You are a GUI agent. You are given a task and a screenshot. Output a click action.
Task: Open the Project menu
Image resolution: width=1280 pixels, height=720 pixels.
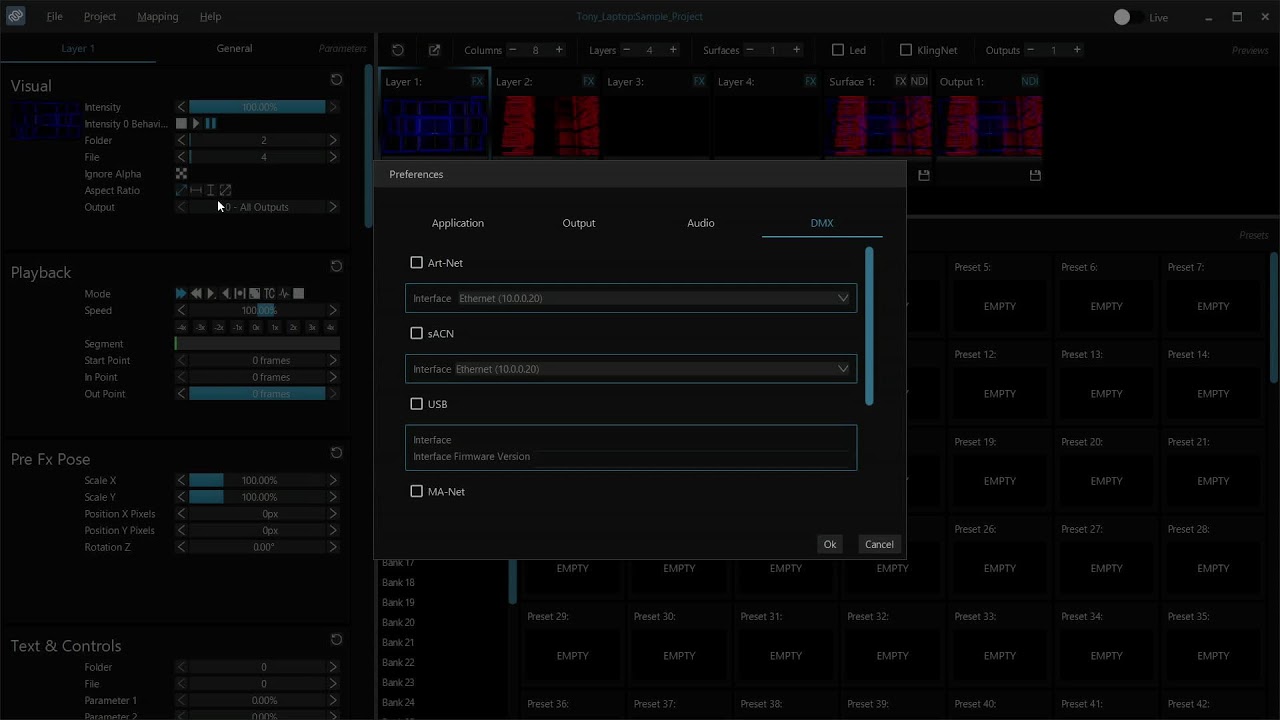[x=100, y=17]
